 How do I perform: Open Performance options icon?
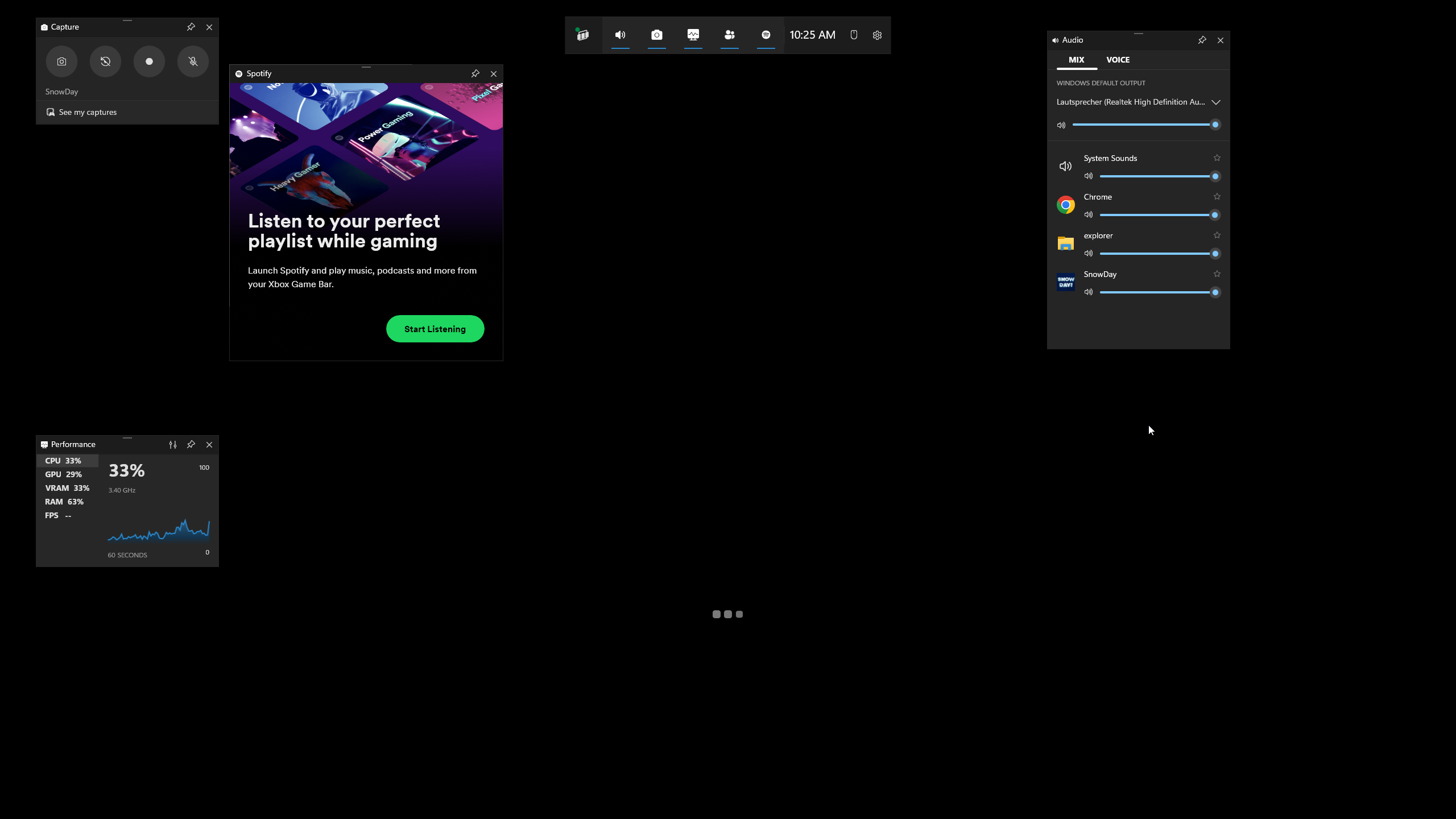(x=173, y=444)
